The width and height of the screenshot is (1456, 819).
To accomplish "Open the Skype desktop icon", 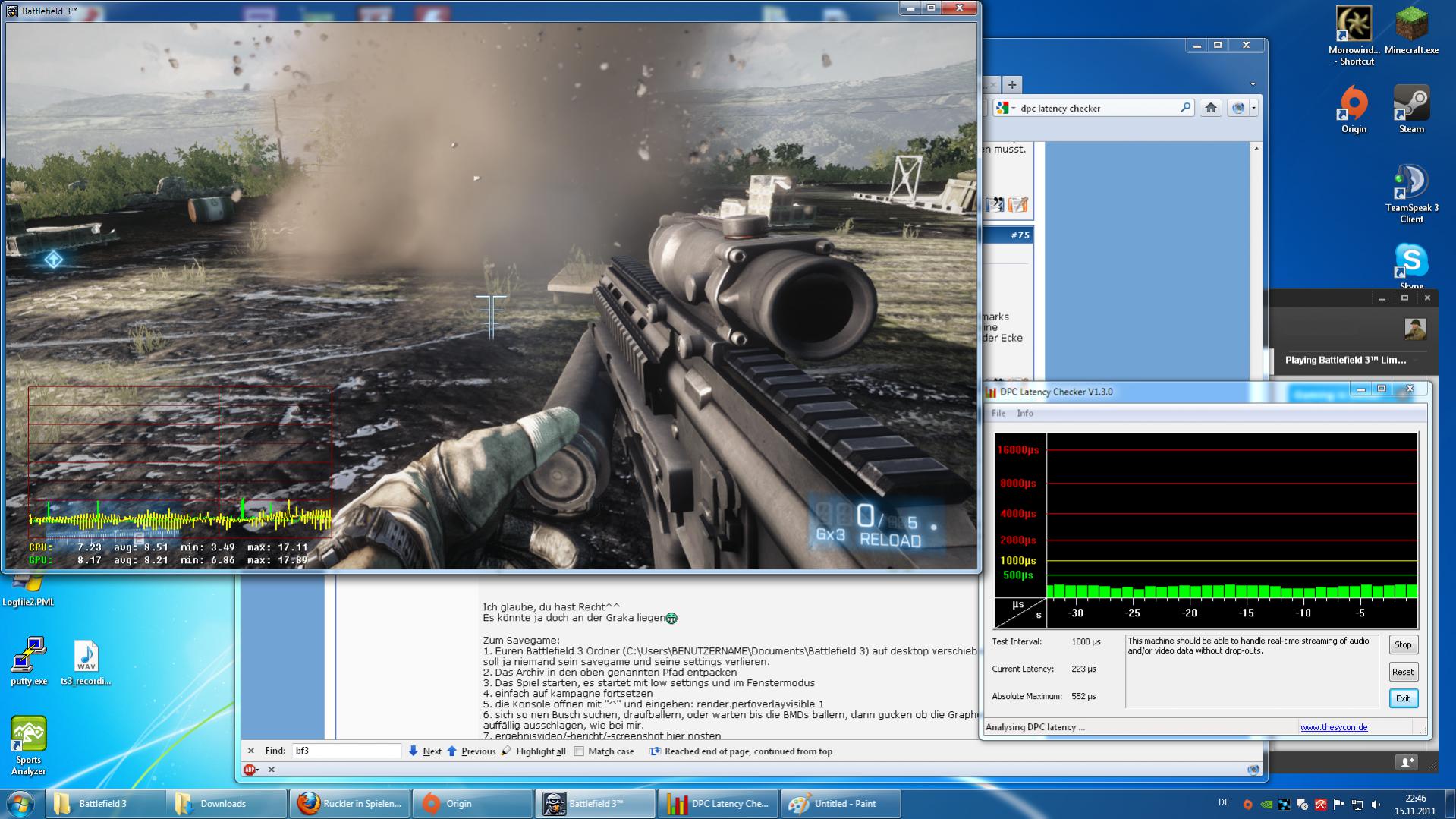I will (1411, 266).
